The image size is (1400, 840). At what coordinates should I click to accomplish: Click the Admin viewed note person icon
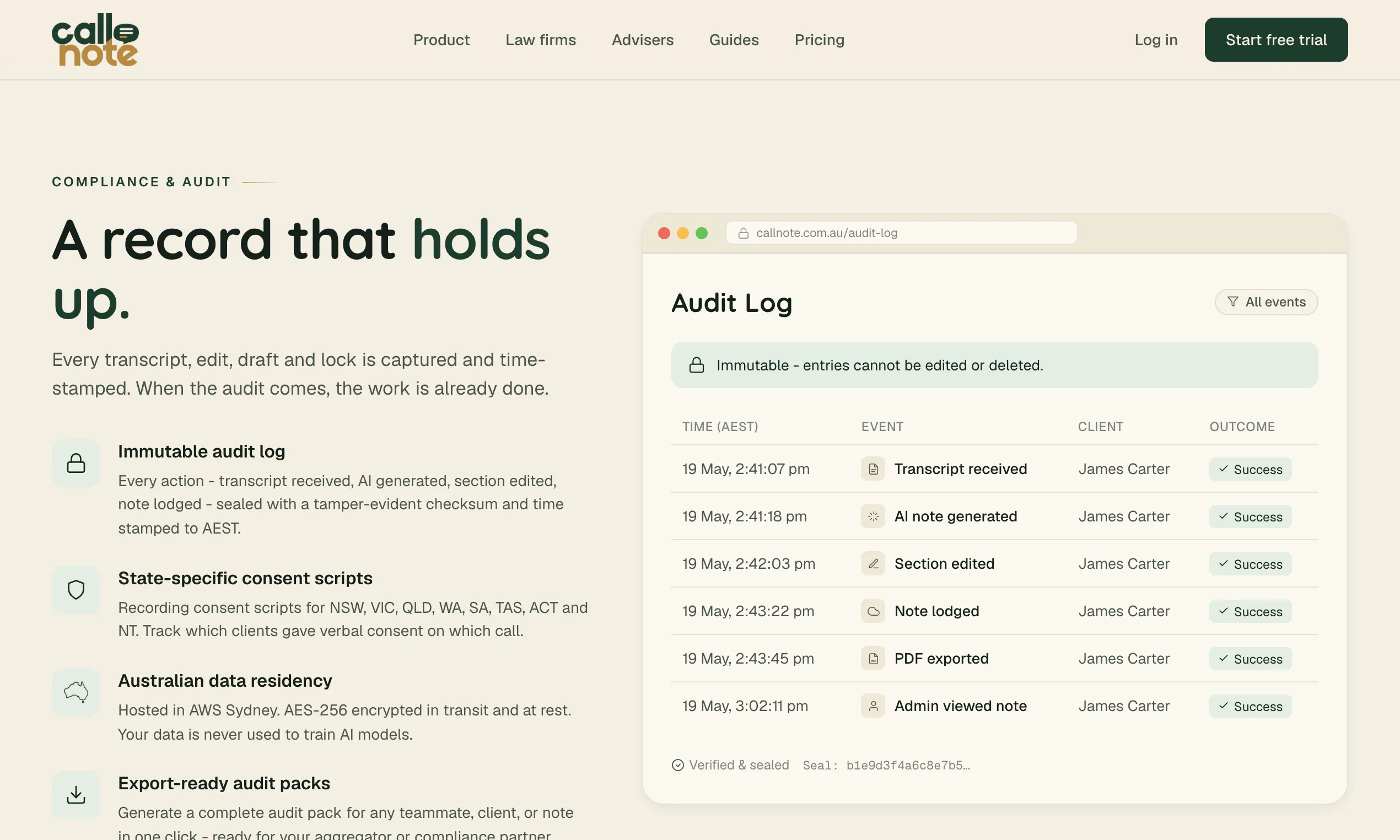[873, 706]
